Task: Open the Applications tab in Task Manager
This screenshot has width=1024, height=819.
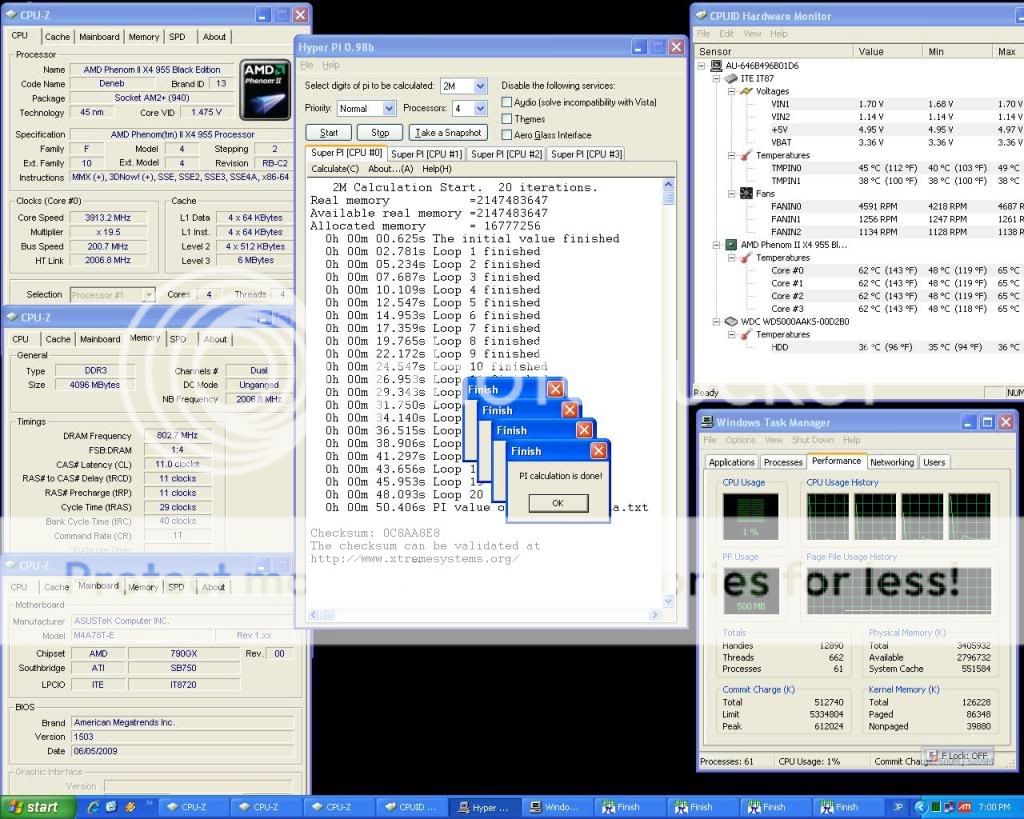Action: coord(731,462)
